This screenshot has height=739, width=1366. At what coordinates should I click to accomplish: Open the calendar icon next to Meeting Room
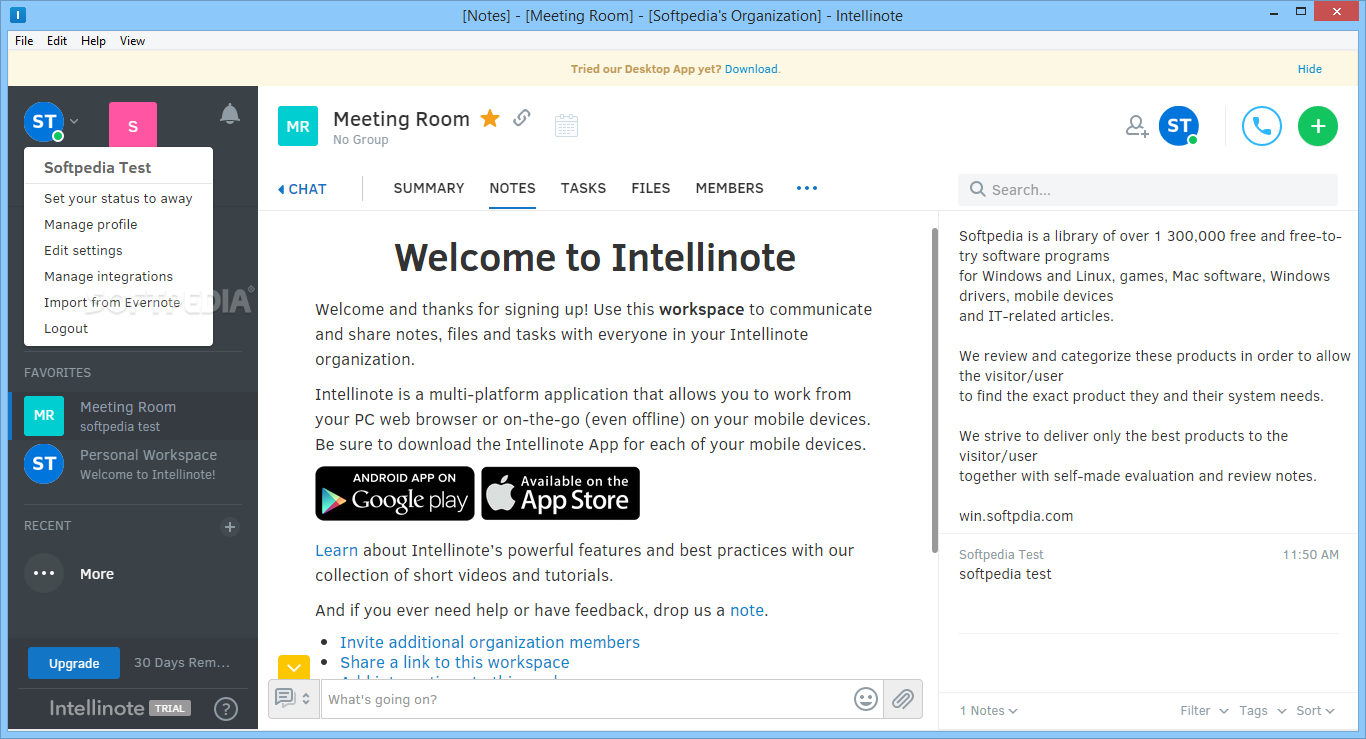point(566,125)
